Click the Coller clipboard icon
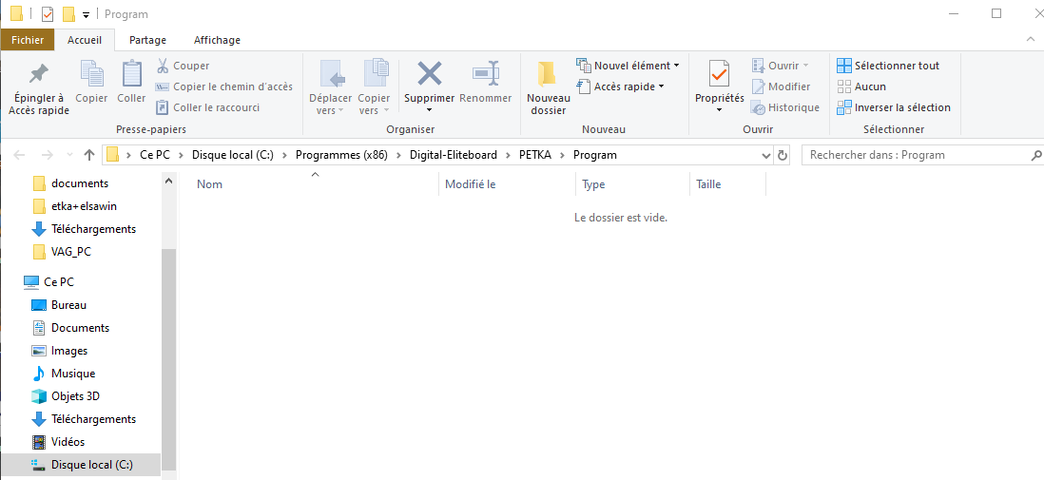Viewport: 1044px width, 480px height. pyautogui.click(x=131, y=75)
